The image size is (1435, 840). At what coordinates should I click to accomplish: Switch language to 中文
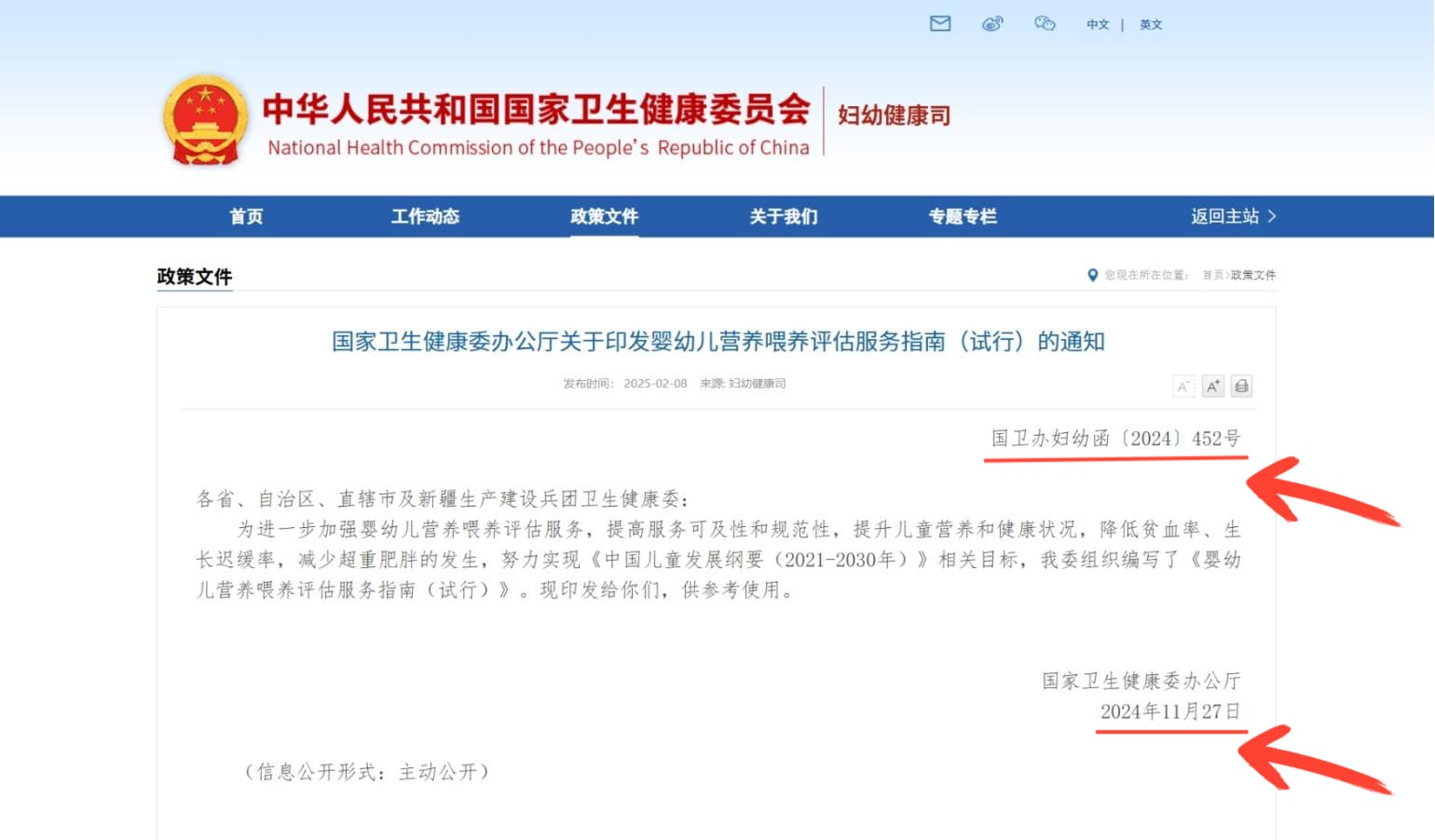click(x=1098, y=25)
